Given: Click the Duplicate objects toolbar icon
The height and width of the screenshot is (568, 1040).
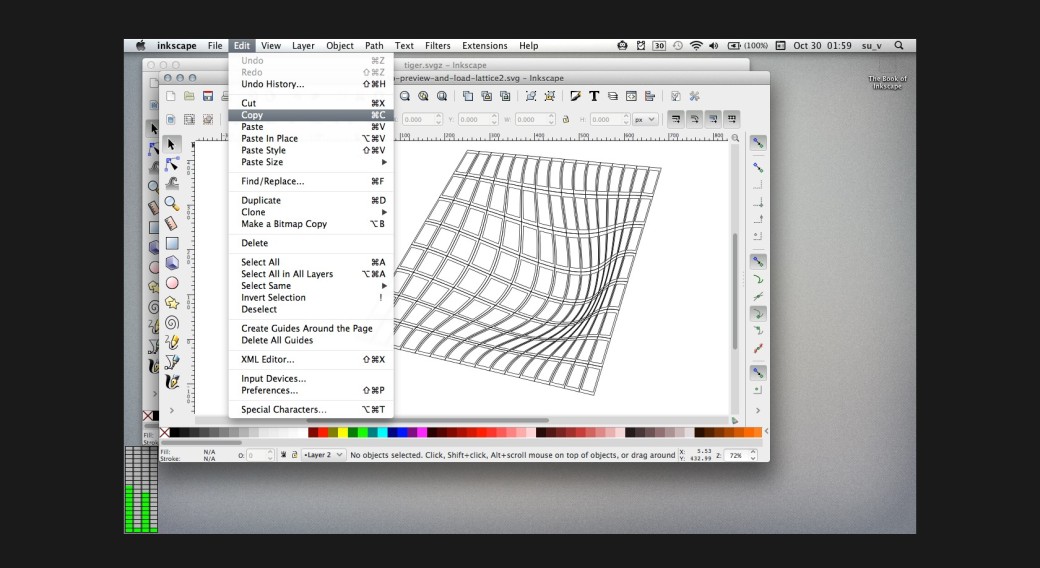Looking at the screenshot, I should (x=468, y=96).
